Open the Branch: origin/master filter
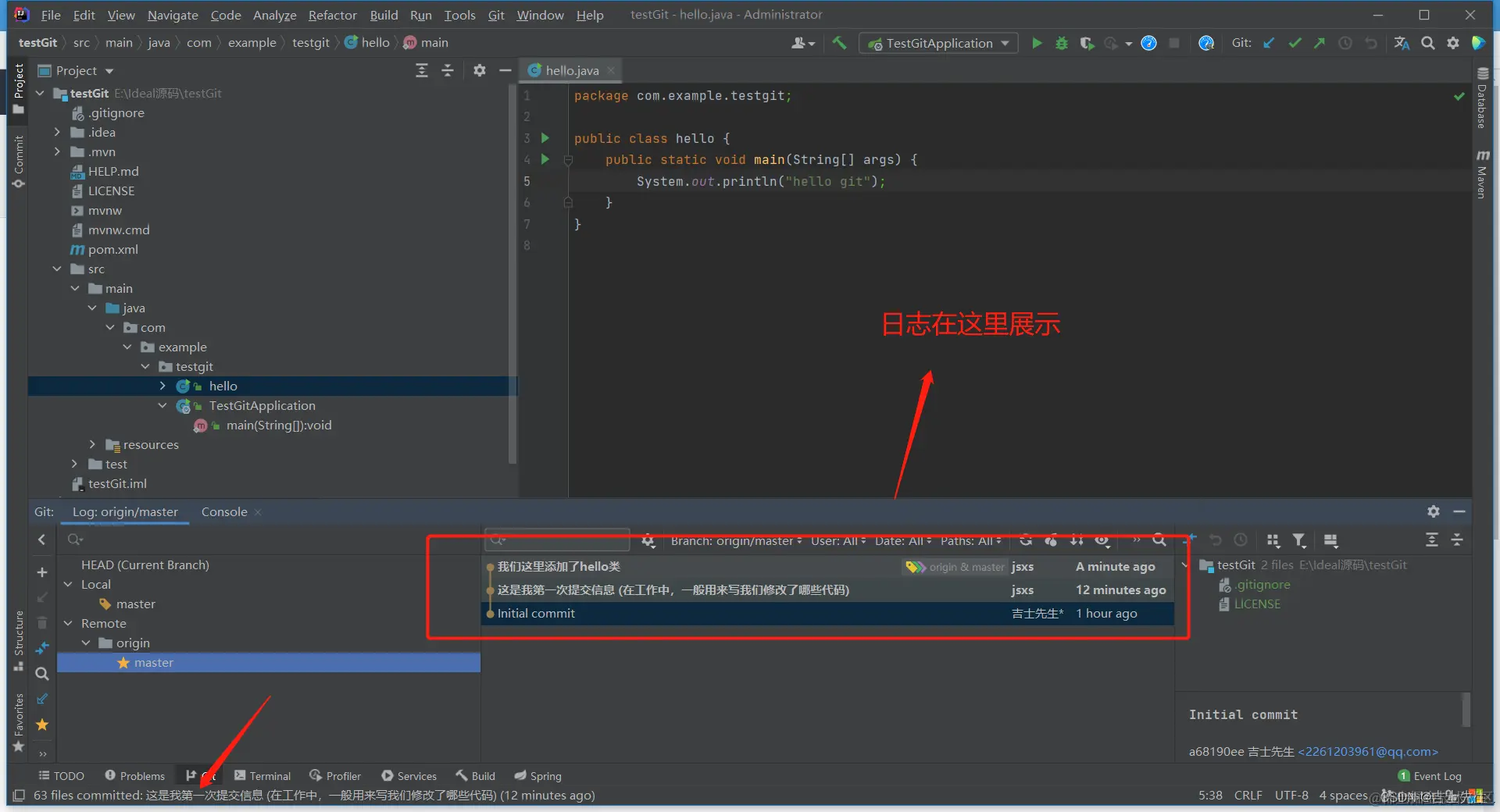The image size is (1500, 812). (736, 541)
